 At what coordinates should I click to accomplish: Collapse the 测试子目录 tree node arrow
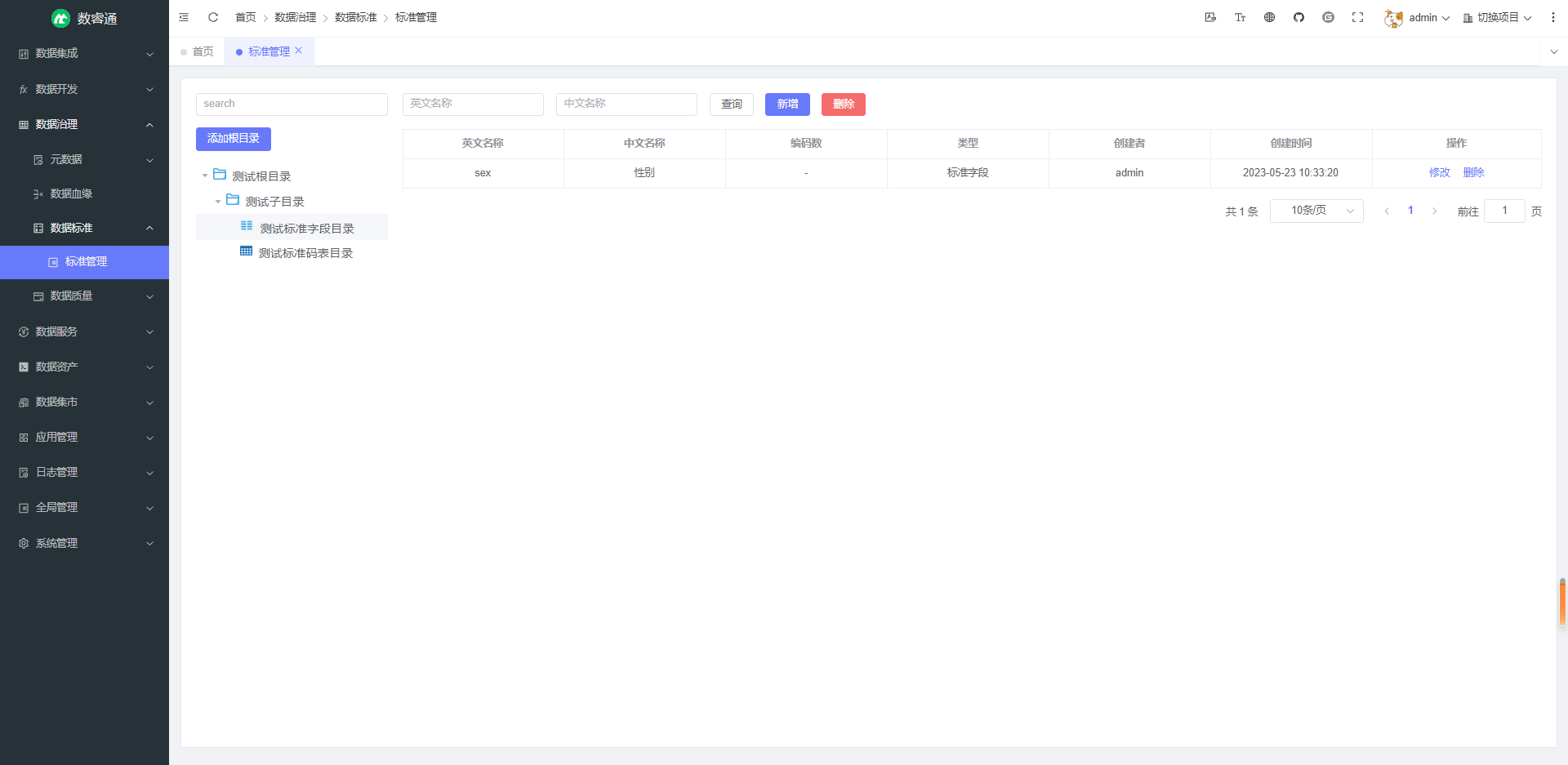(x=218, y=202)
